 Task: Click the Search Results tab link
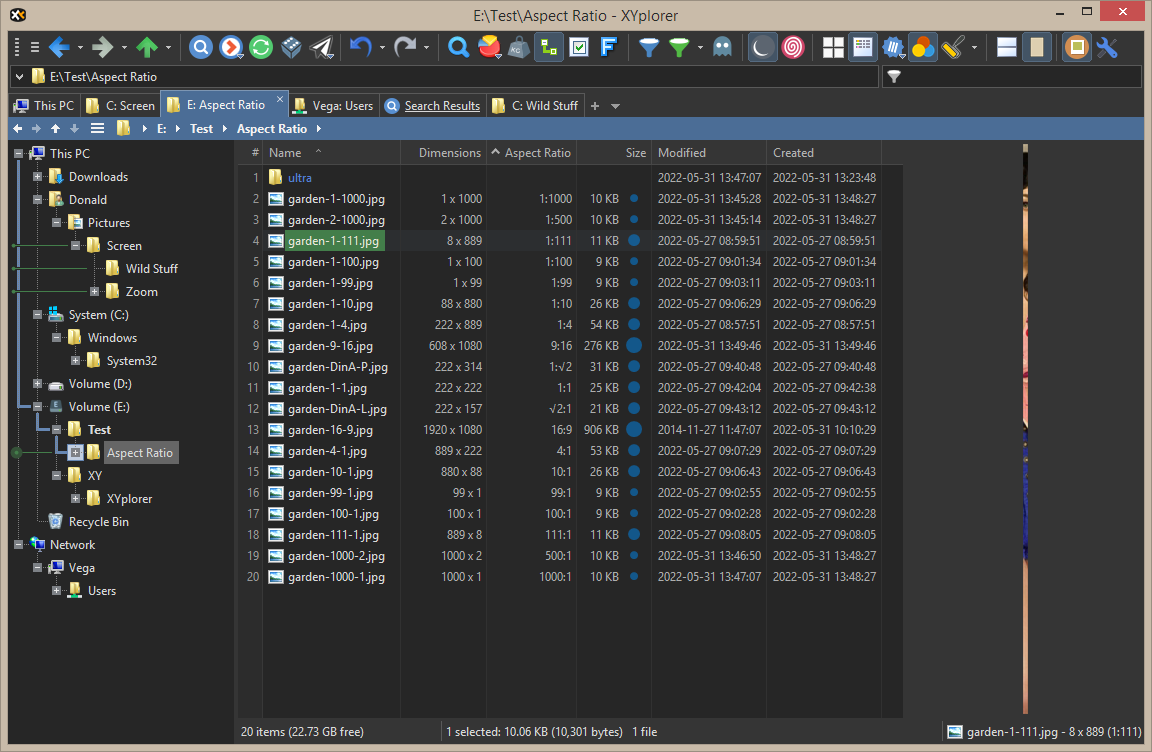[442, 105]
